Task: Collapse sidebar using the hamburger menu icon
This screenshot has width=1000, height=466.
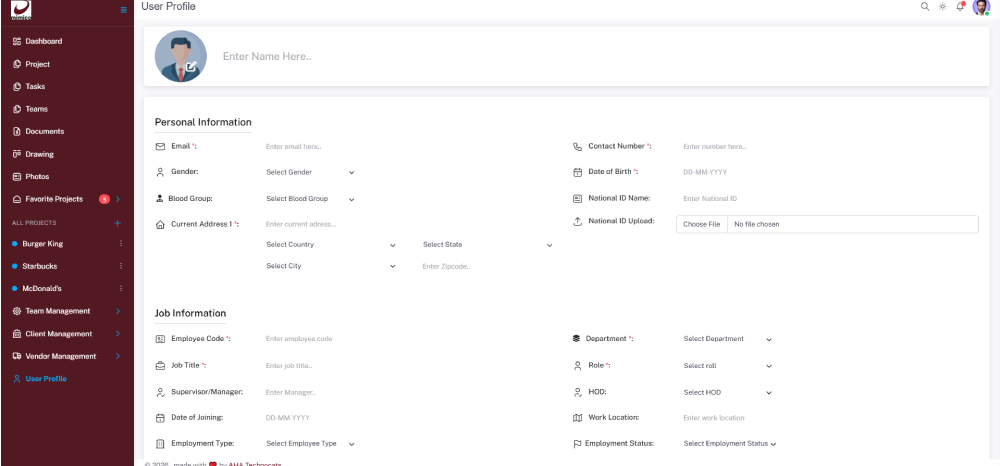Action: (124, 10)
